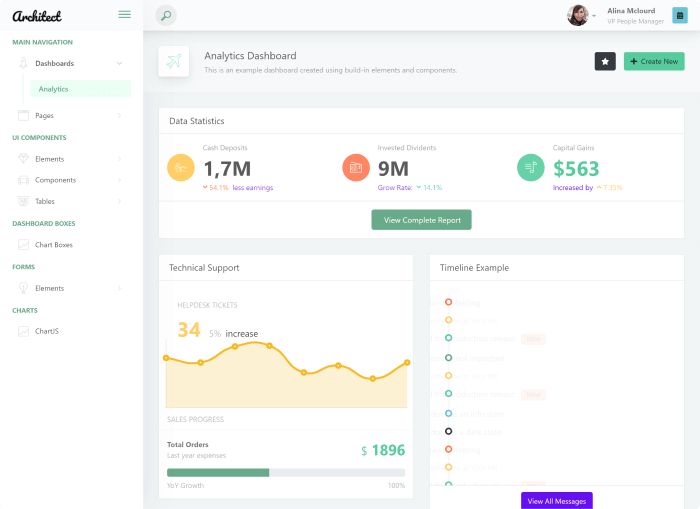Screen dimensions: 700x509
Task: Expand Forms Elements chevron
Action: tap(119, 288)
